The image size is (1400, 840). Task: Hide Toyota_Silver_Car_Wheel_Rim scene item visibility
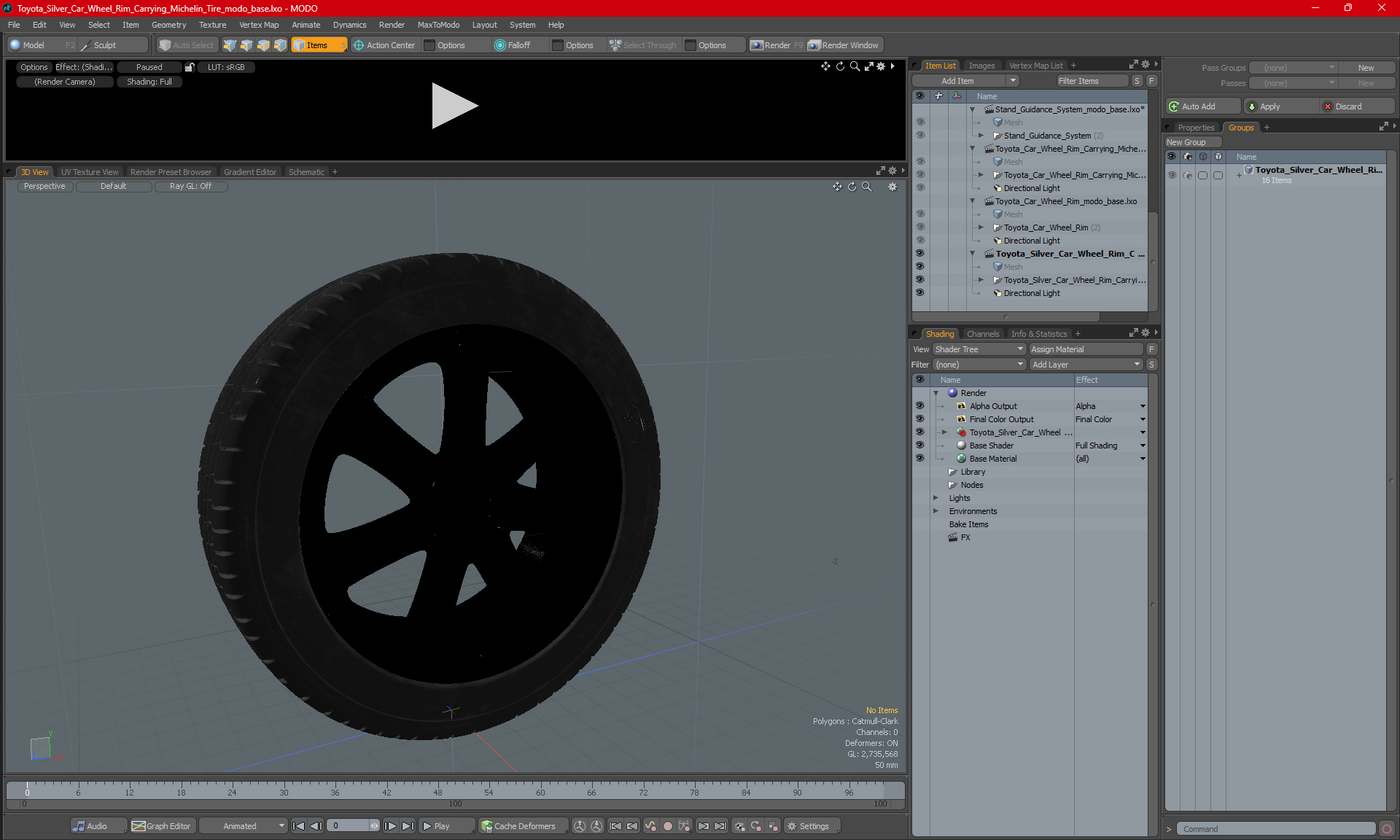[919, 254]
